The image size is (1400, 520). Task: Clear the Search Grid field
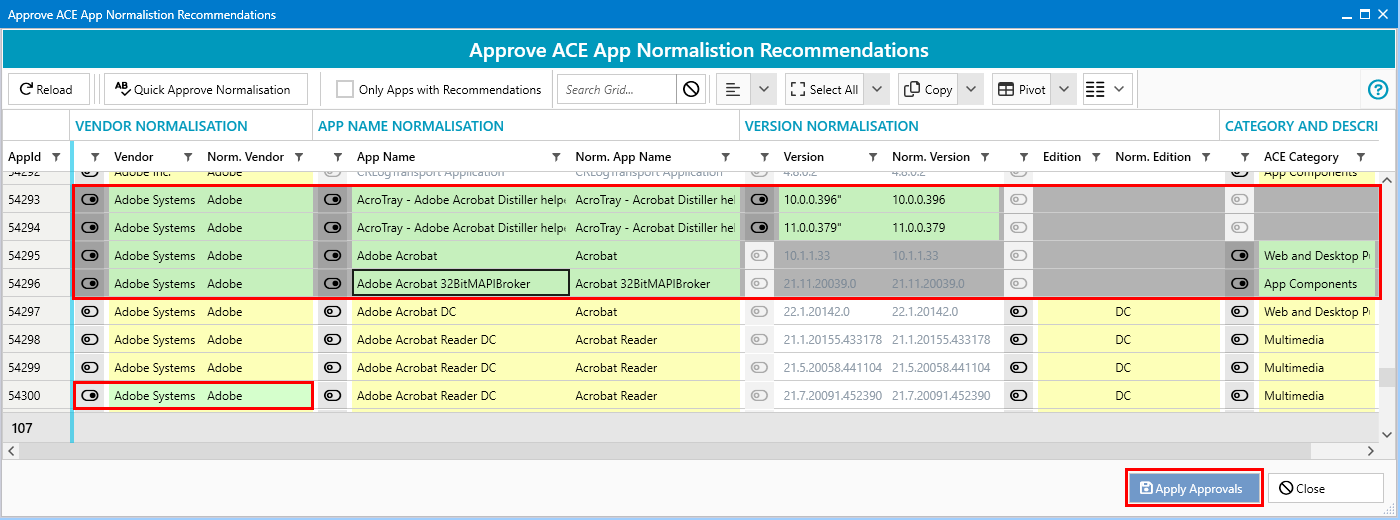click(x=690, y=89)
